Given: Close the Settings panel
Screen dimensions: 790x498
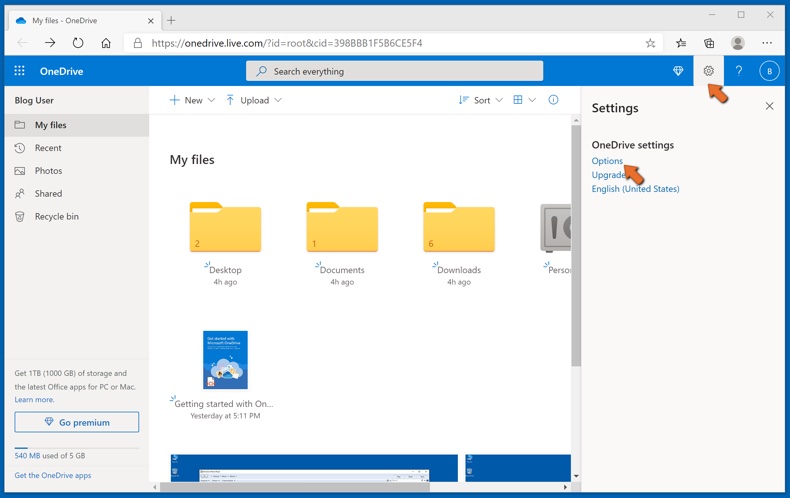Looking at the screenshot, I should (x=769, y=106).
